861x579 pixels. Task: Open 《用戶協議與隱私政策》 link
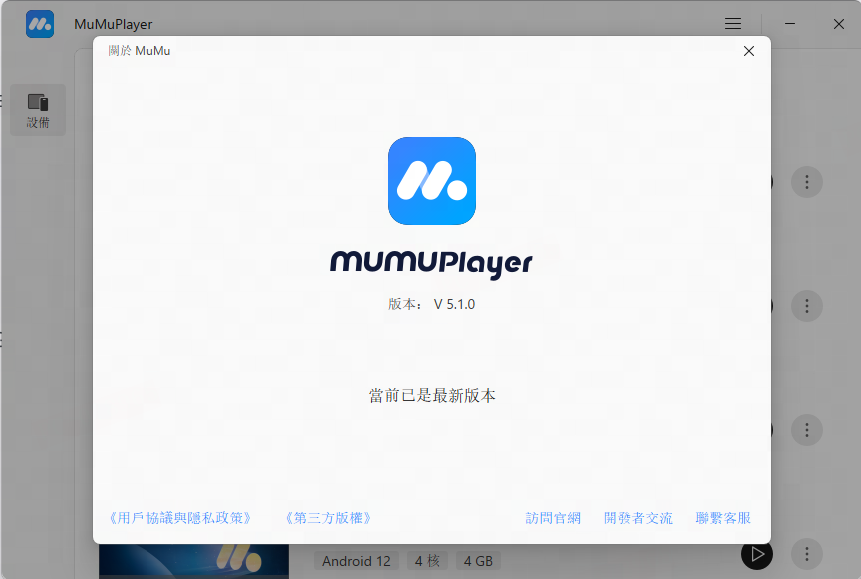point(180,518)
